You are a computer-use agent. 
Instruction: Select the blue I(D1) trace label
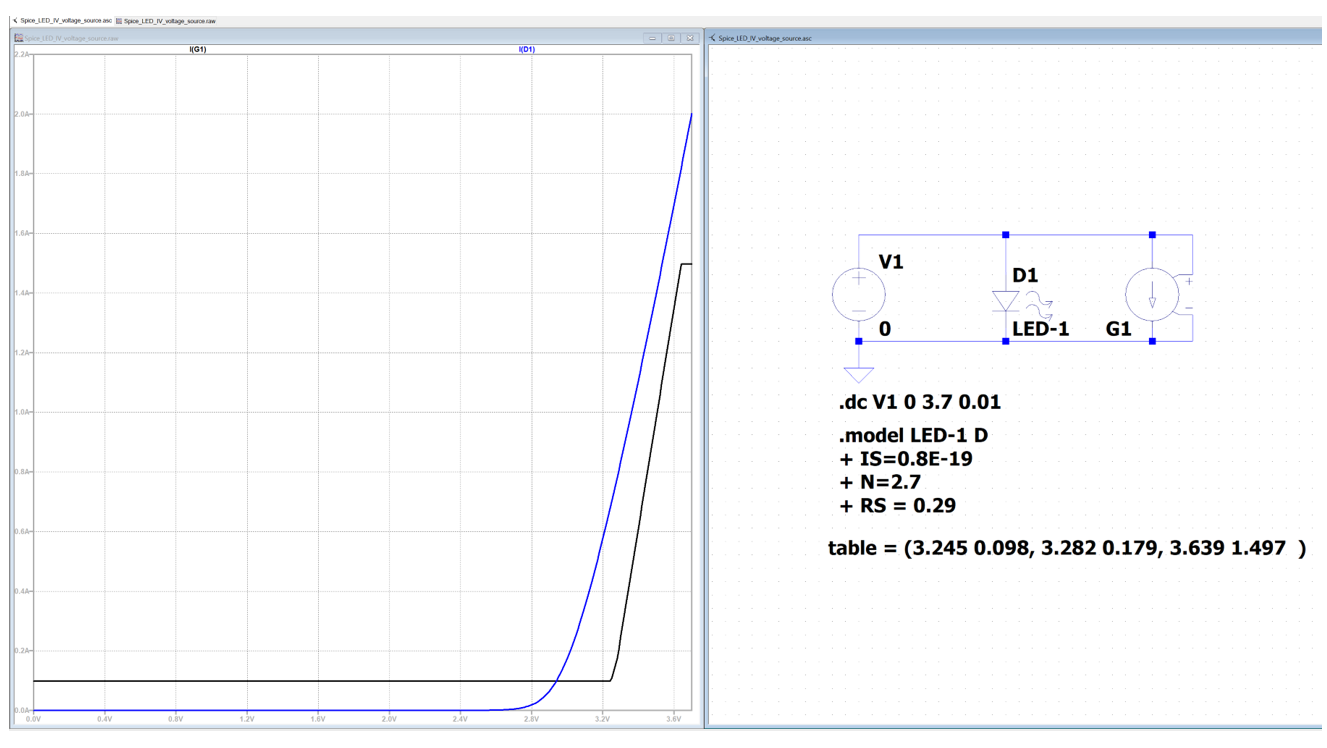pyautogui.click(x=526, y=49)
